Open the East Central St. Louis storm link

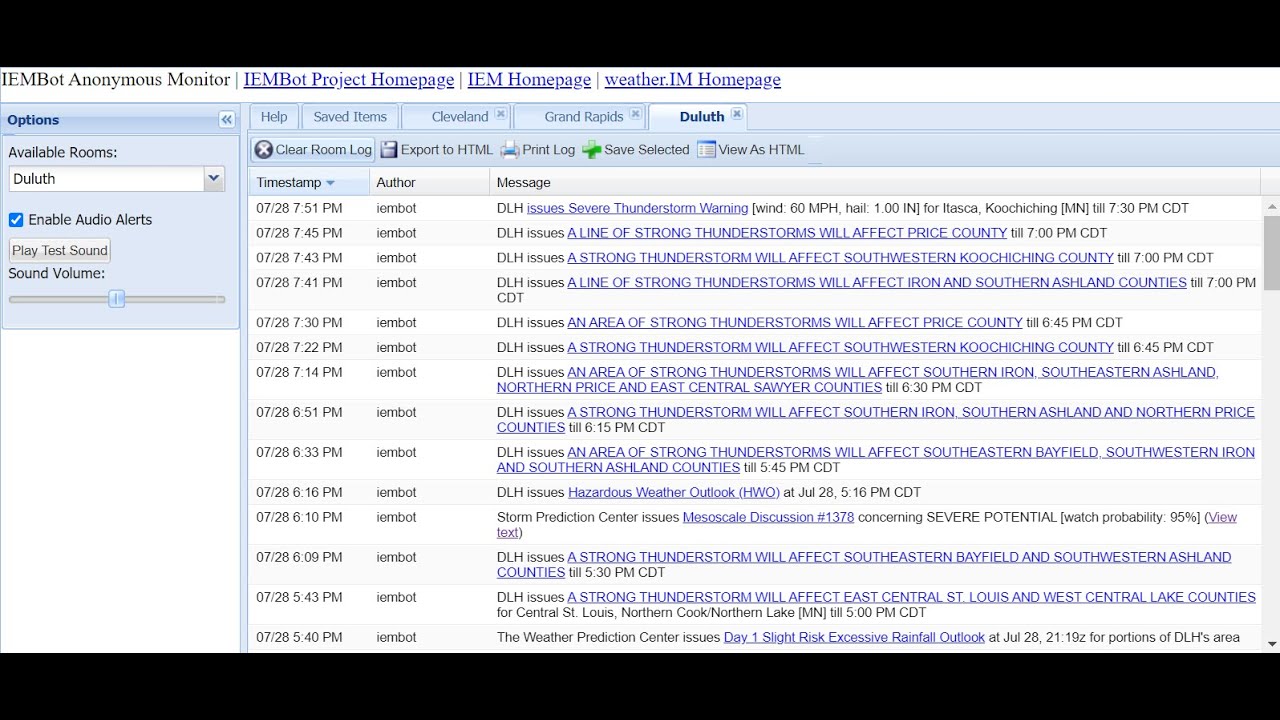coord(911,597)
